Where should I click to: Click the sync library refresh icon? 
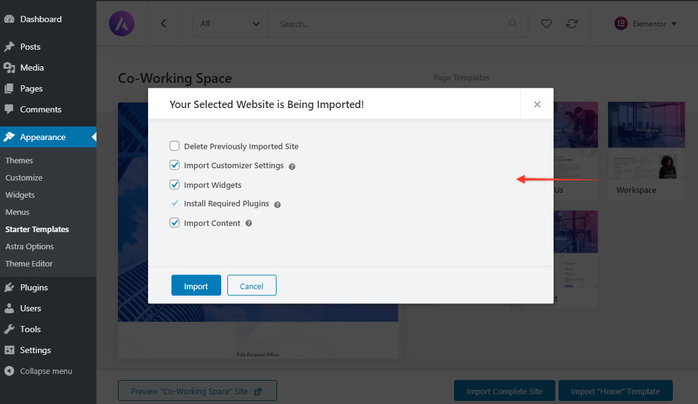(x=572, y=24)
